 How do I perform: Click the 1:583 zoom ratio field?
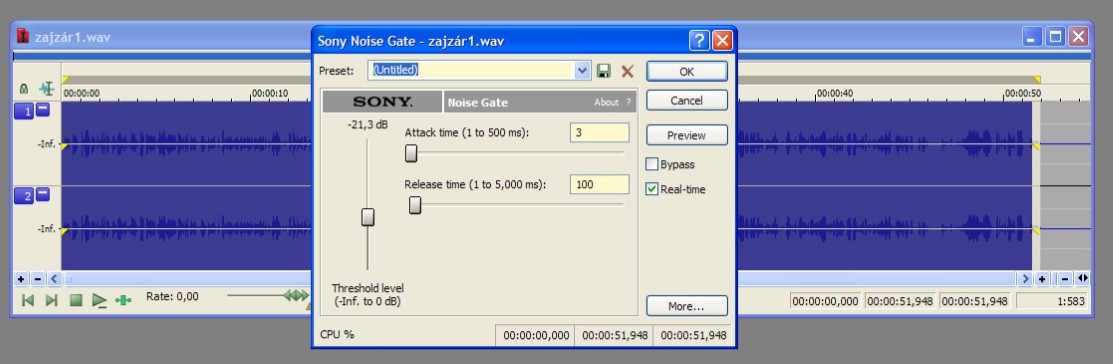click(x=1053, y=301)
